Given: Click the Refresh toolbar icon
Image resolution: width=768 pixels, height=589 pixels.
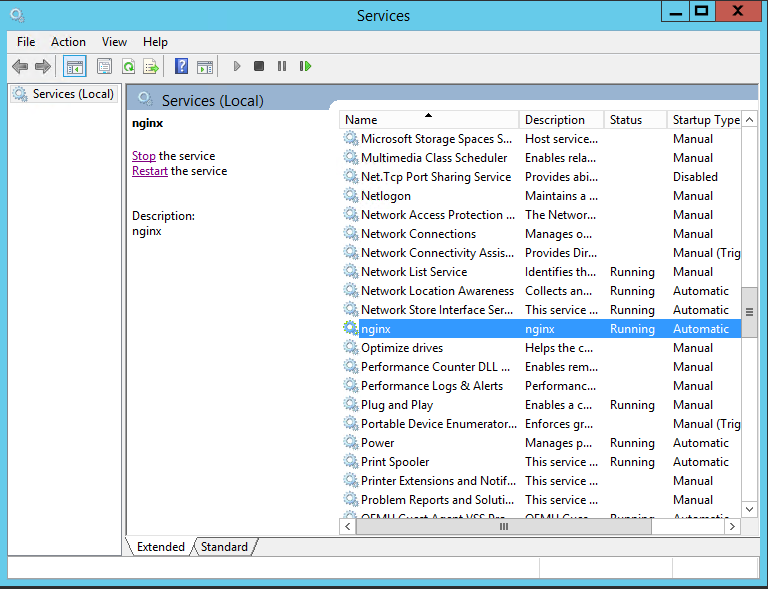Looking at the screenshot, I should [x=128, y=66].
